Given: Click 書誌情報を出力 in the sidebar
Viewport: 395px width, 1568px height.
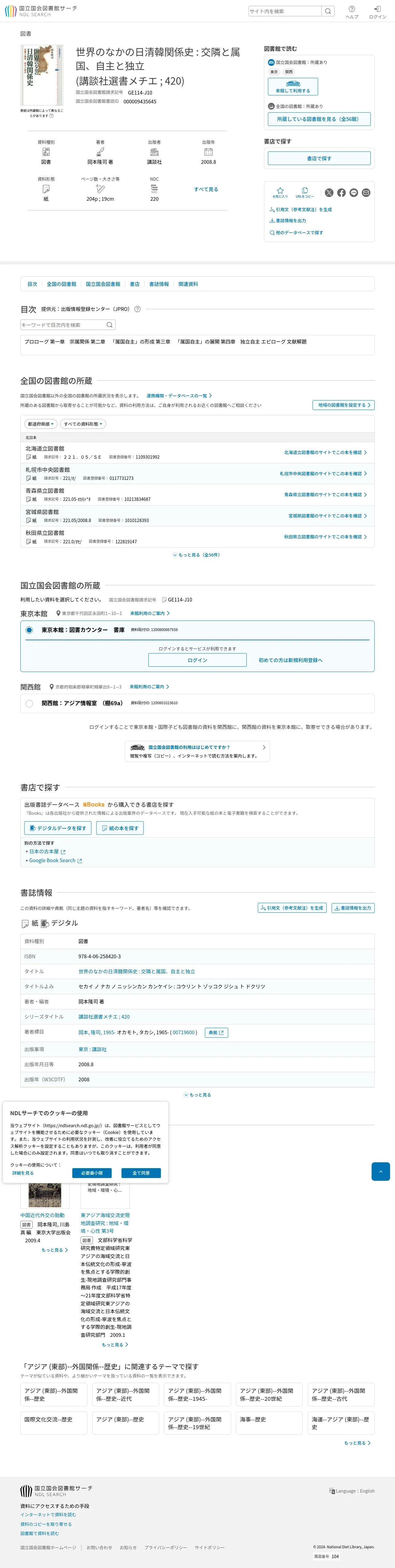Looking at the screenshot, I should click(288, 220).
